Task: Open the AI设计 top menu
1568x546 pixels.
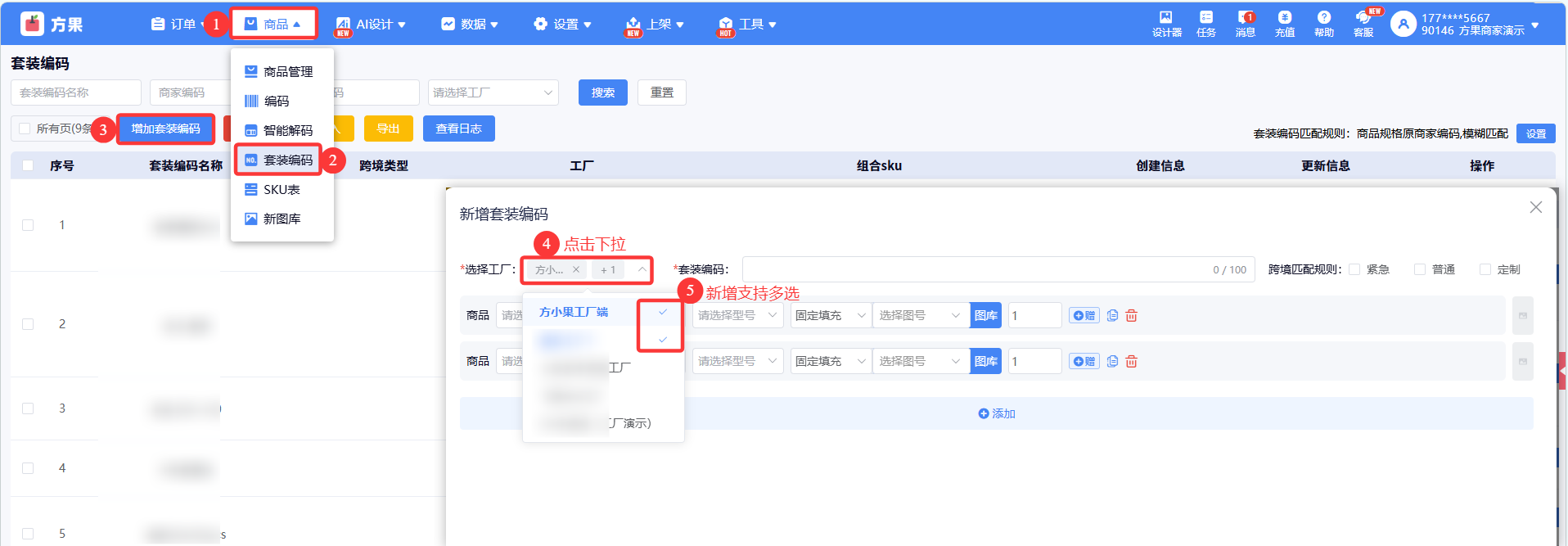Action: (x=371, y=24)
